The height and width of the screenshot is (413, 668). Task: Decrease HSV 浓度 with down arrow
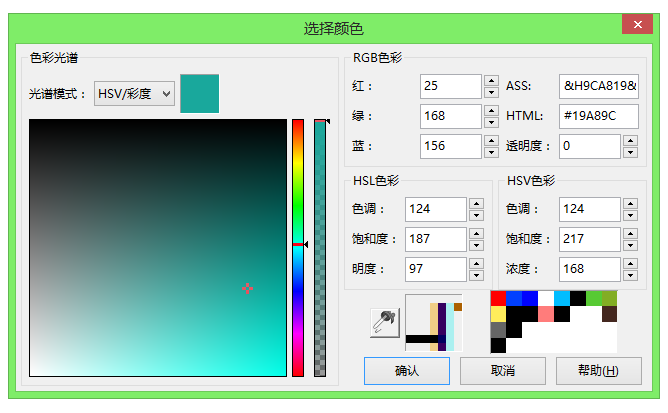point(630,275)
